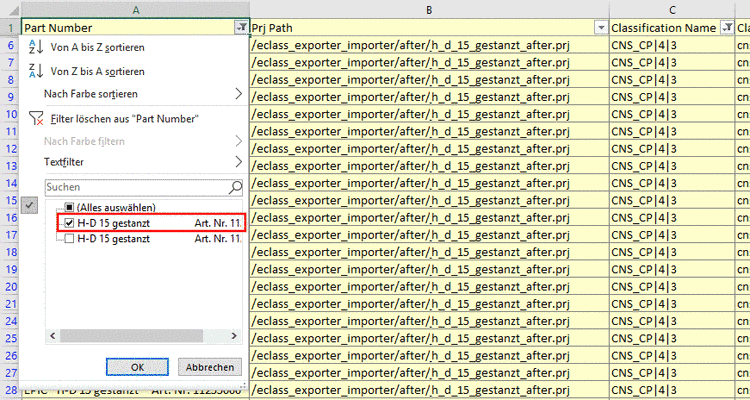Toggle the "(Alles auswählen)" checkbox
The width and height of the screenshot is (750, 400).
click(70, 205)
